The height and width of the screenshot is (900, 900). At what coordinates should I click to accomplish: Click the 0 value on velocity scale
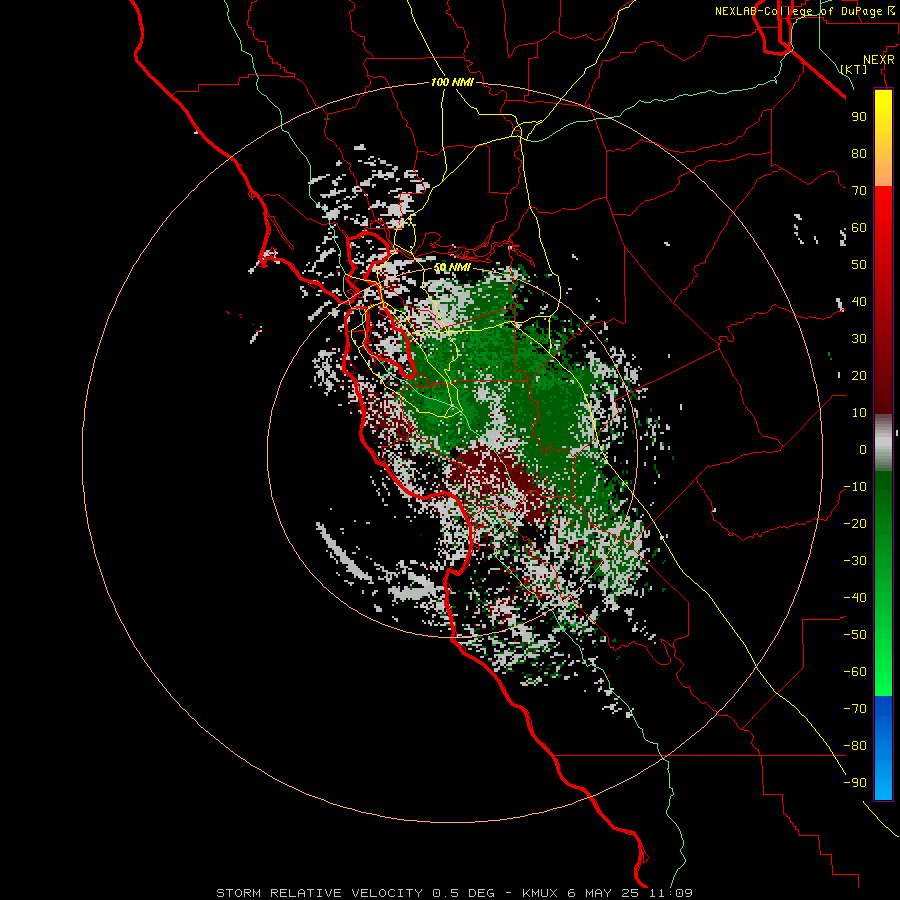[863, 449]
